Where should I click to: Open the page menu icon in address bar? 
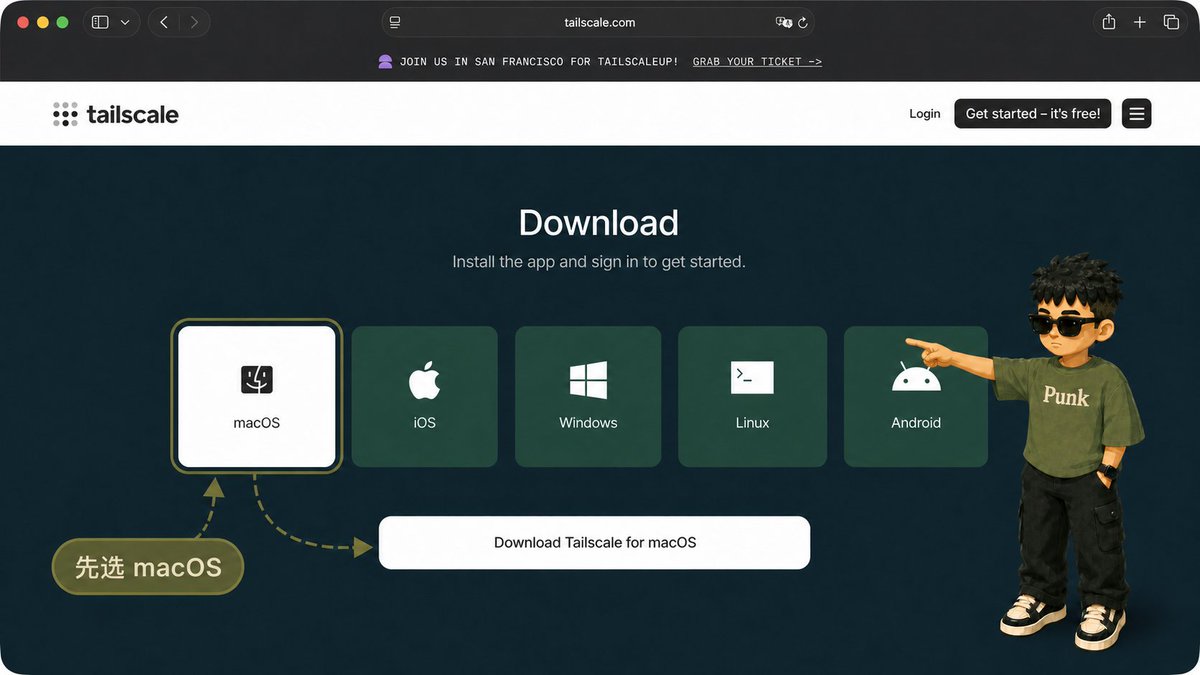pyautogui.click(x=395, y=22)
